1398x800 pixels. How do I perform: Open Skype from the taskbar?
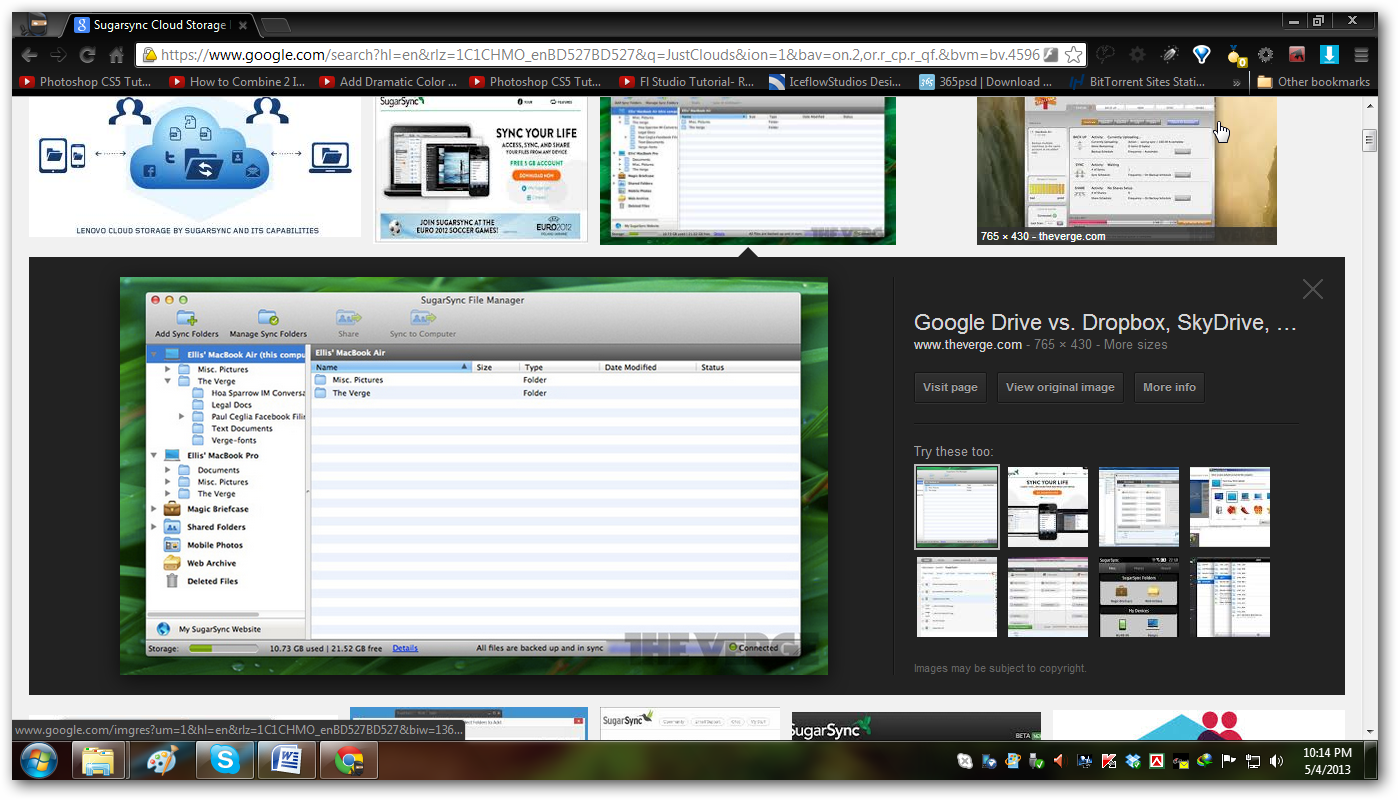click(224, 761)
